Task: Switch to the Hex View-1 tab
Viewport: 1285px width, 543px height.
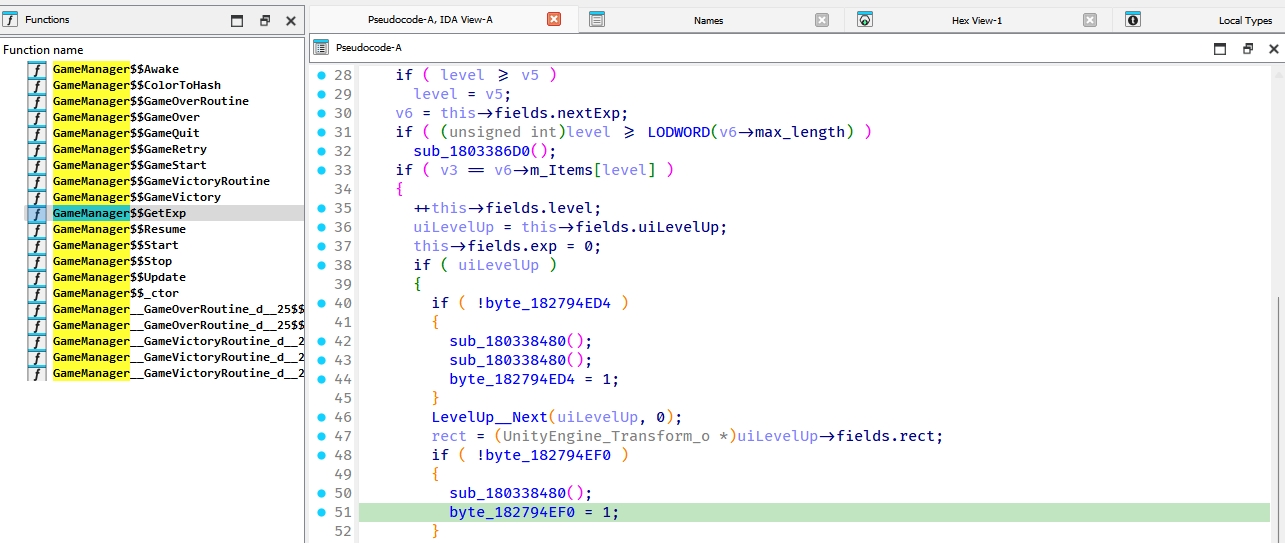Action: 977,20
